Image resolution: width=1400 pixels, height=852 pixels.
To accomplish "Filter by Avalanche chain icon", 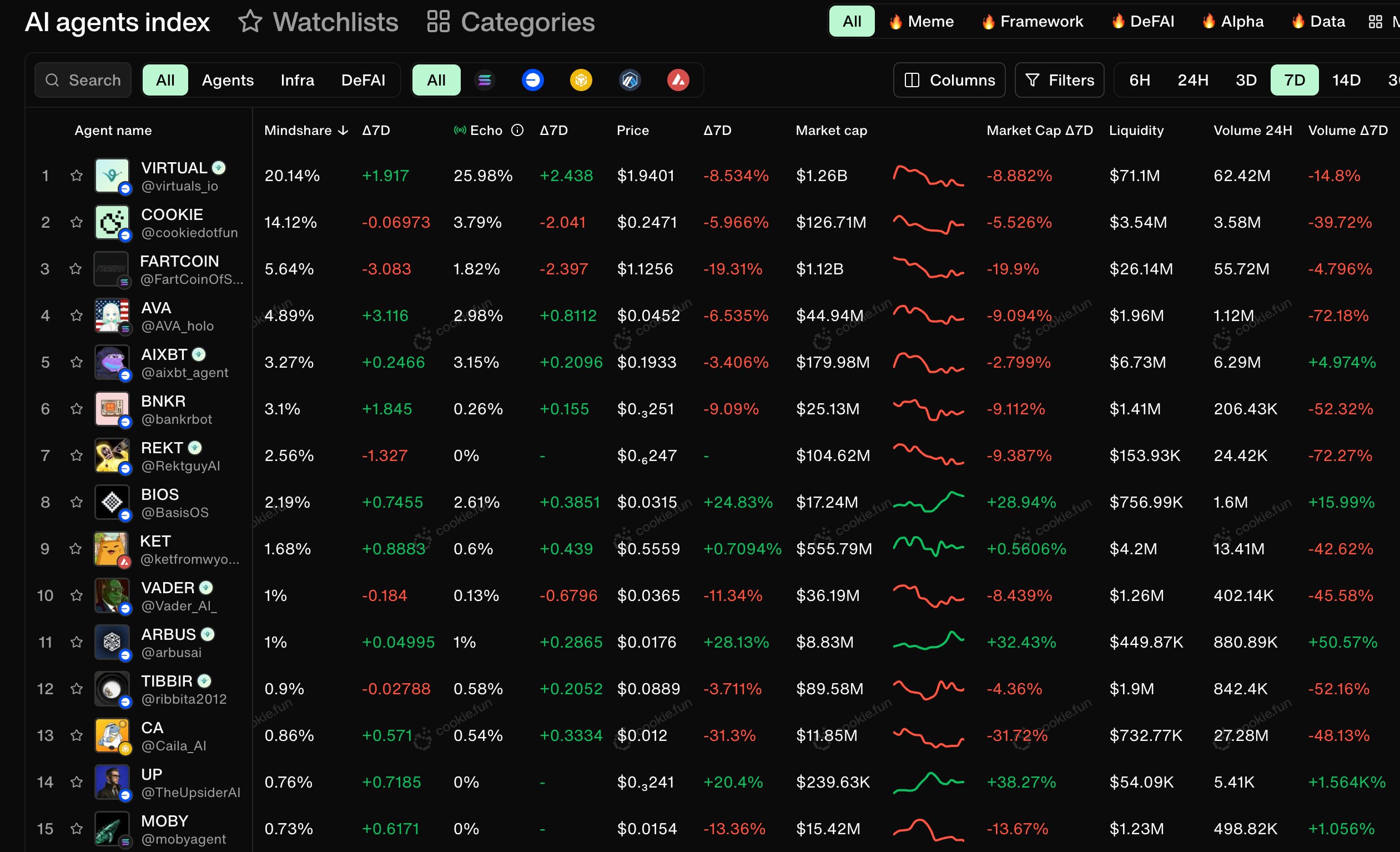I will click(x=678, y=80).
